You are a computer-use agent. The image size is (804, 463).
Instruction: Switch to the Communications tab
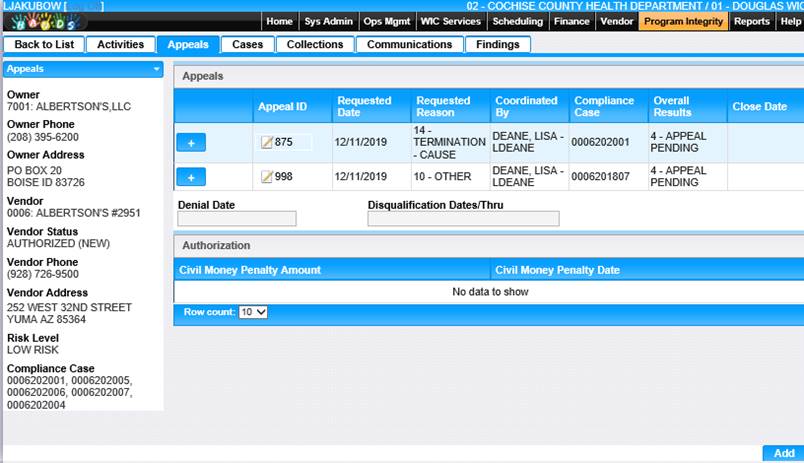pos(409,45)
